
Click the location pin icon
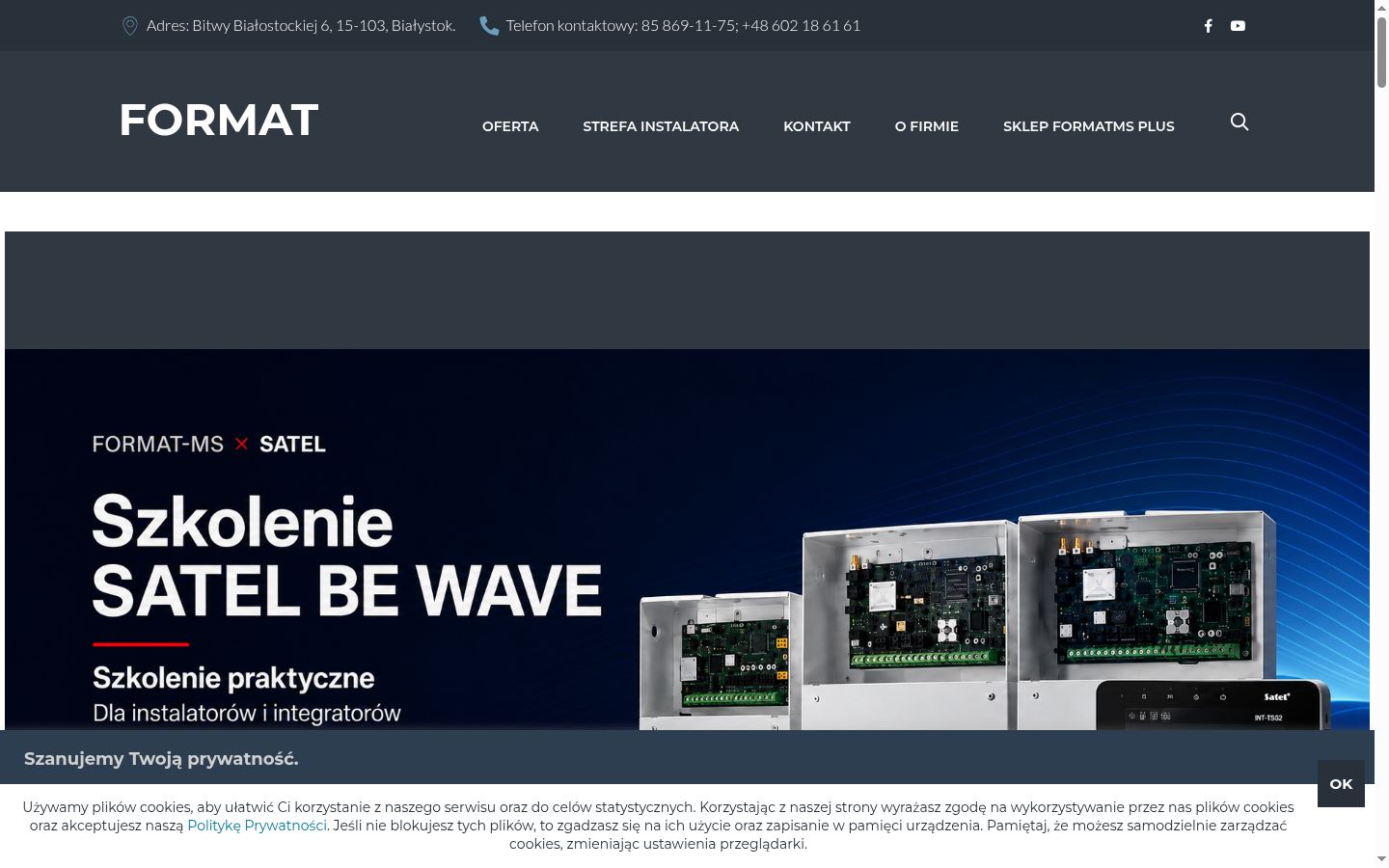[x=130, y=26]
